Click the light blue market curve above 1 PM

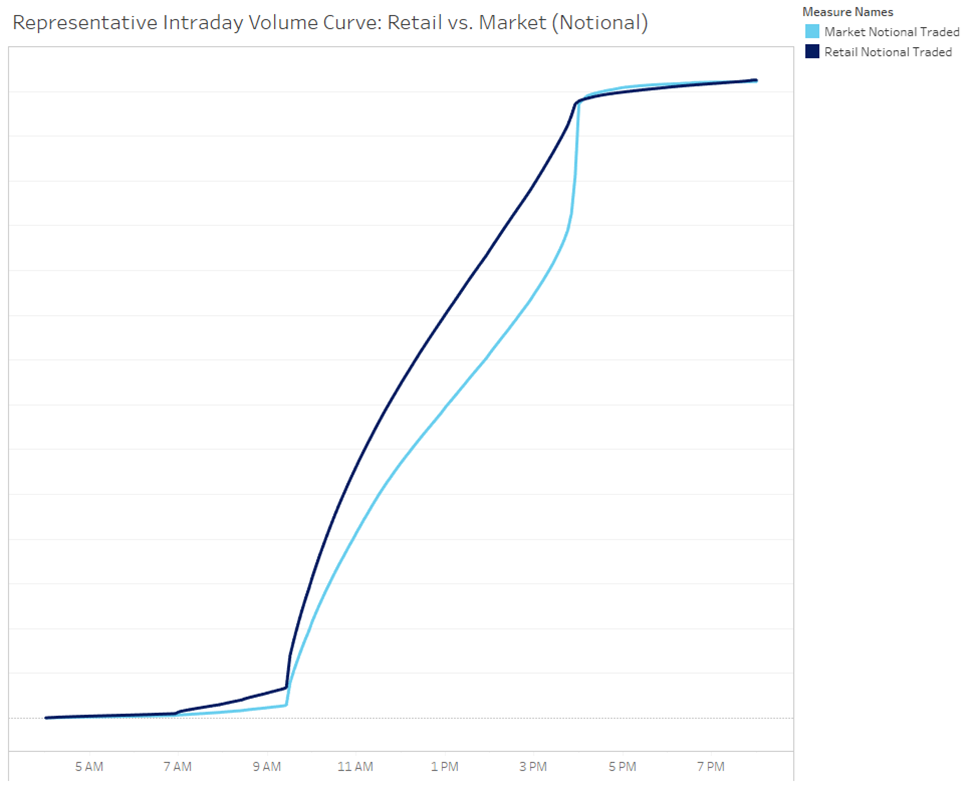tap(444, 408)
